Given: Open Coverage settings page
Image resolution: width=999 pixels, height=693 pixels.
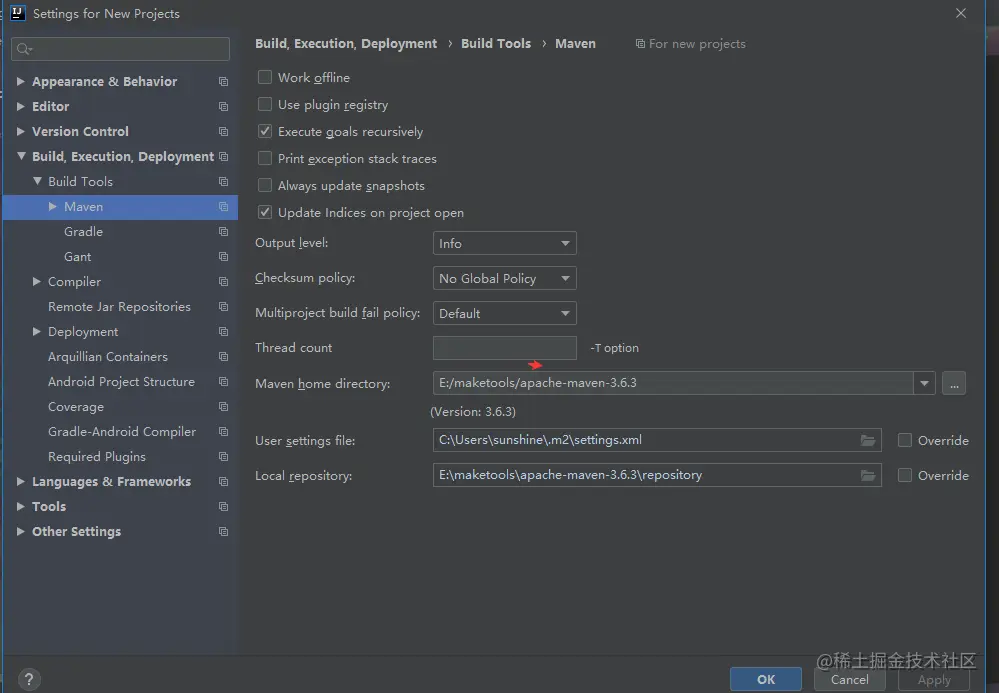Looking at the screenshot, I should (x=76, y=406).
